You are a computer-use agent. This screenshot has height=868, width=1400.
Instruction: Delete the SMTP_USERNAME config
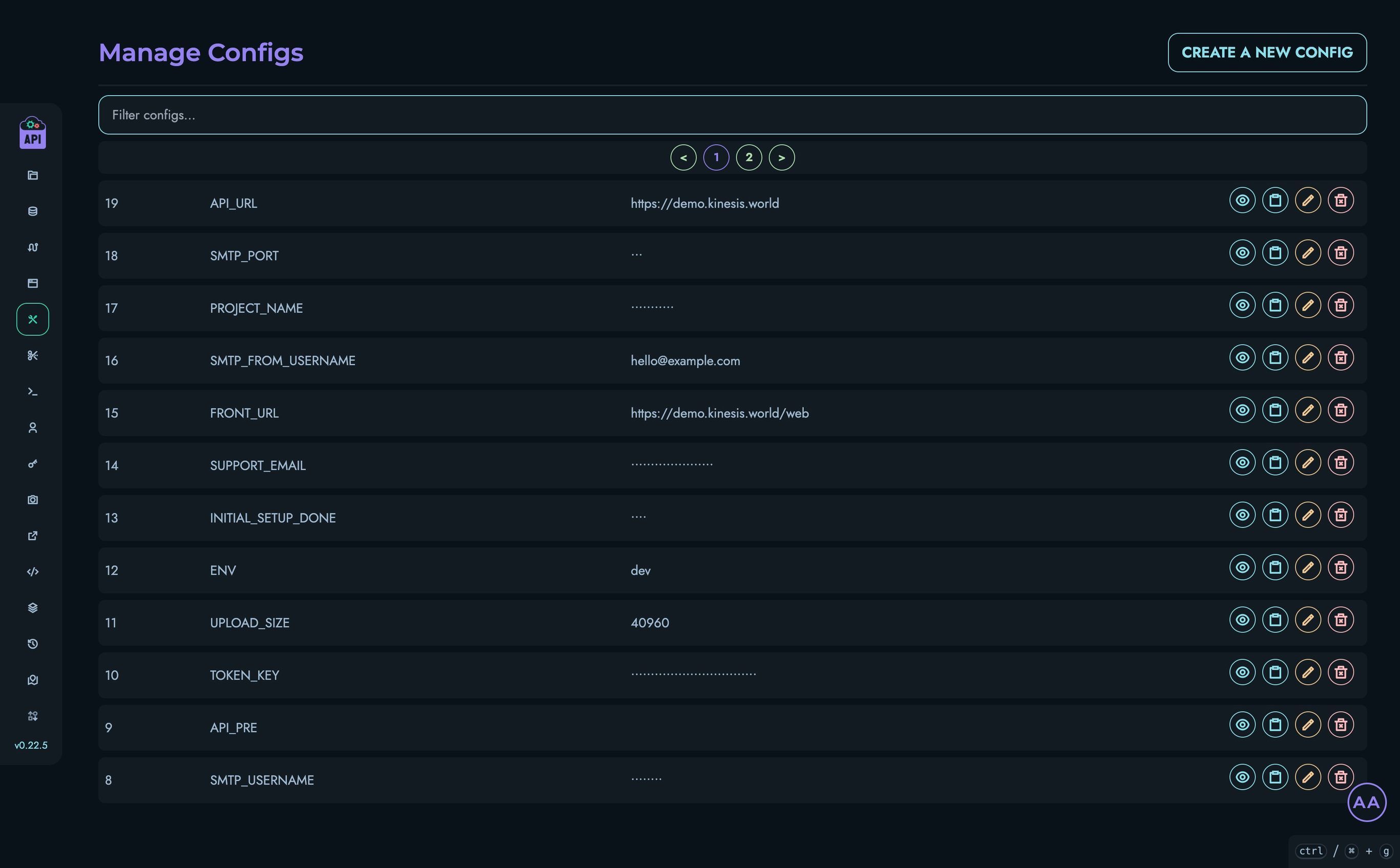1341,777
